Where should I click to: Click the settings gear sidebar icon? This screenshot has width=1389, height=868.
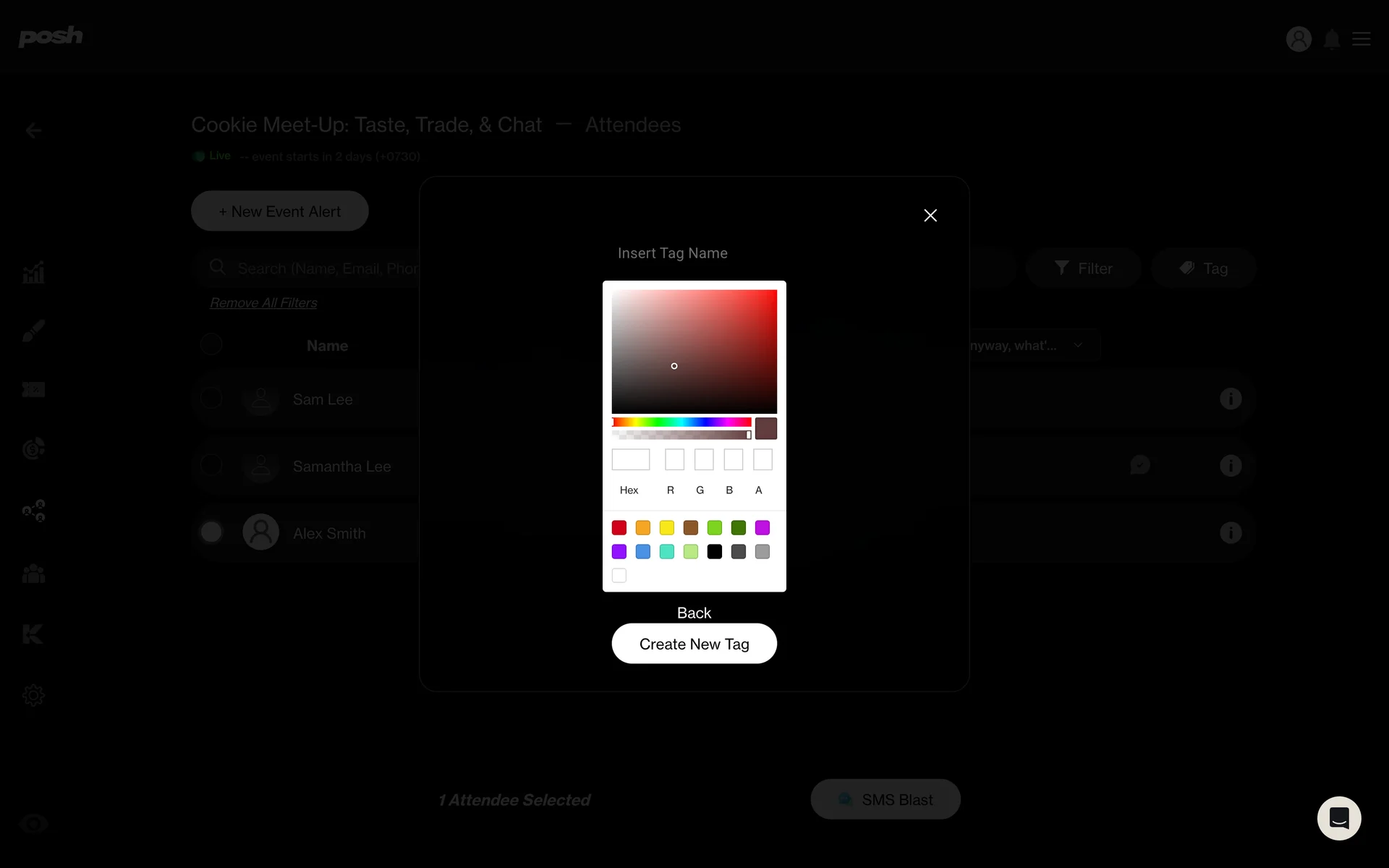pos(33,695)
